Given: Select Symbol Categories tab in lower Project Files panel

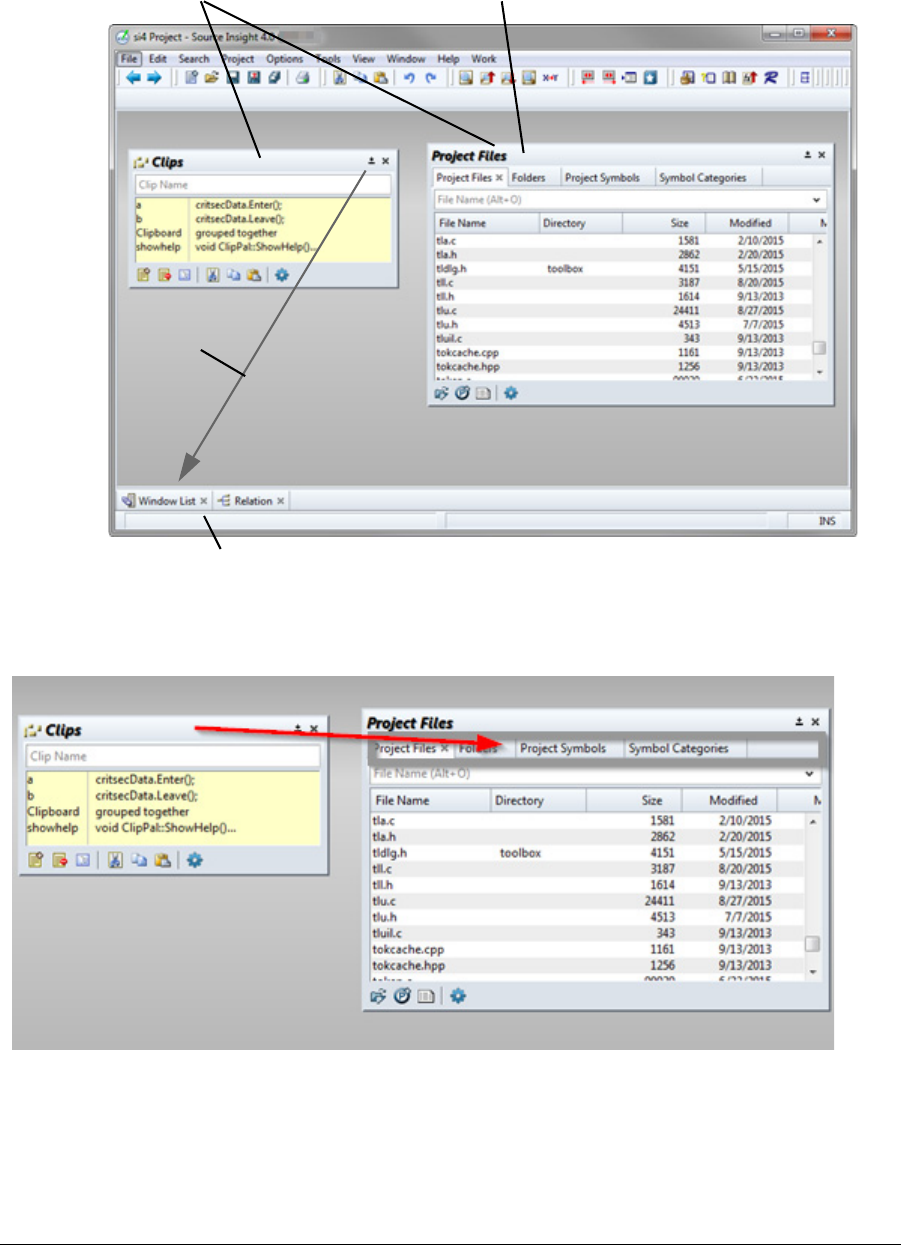Looking at the screenshot, I should (678, 748).
